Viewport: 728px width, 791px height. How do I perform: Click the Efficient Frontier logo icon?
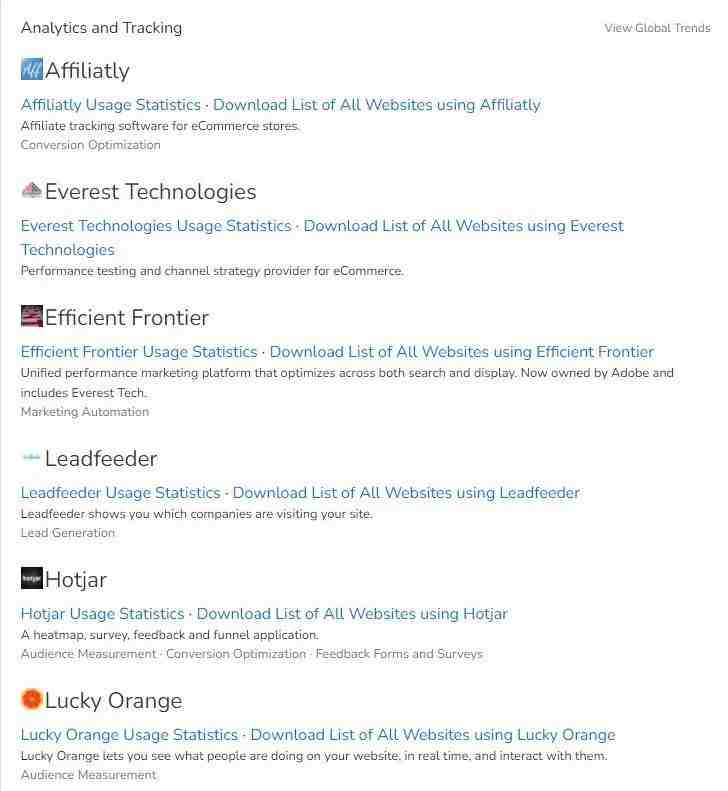pos(32,316)
